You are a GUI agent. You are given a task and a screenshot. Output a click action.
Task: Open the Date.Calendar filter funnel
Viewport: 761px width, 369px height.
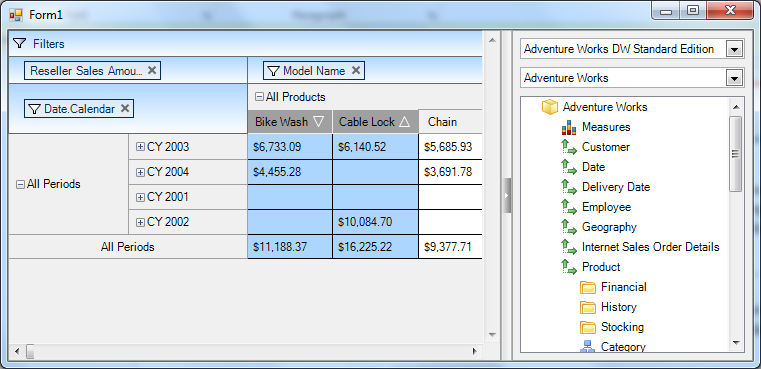pyautogui.click(x=35, y=109)
